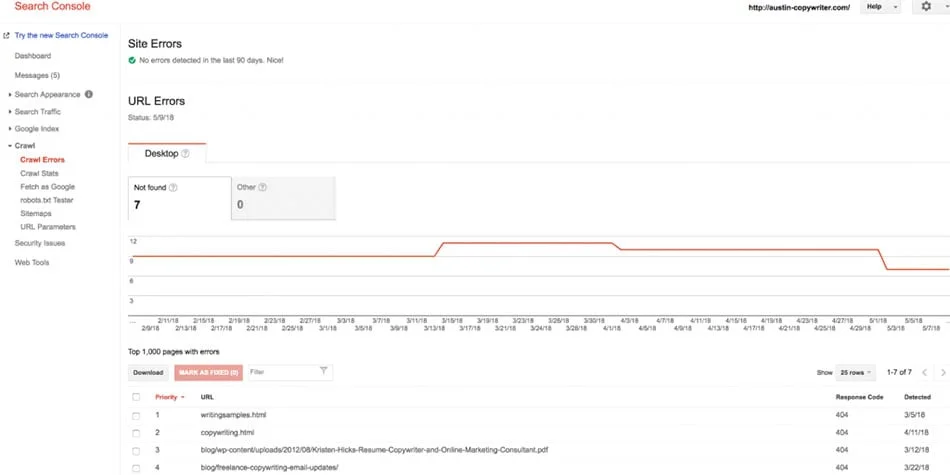
Task: Expand the Search Traffic menu section
Action: (37, 112)
